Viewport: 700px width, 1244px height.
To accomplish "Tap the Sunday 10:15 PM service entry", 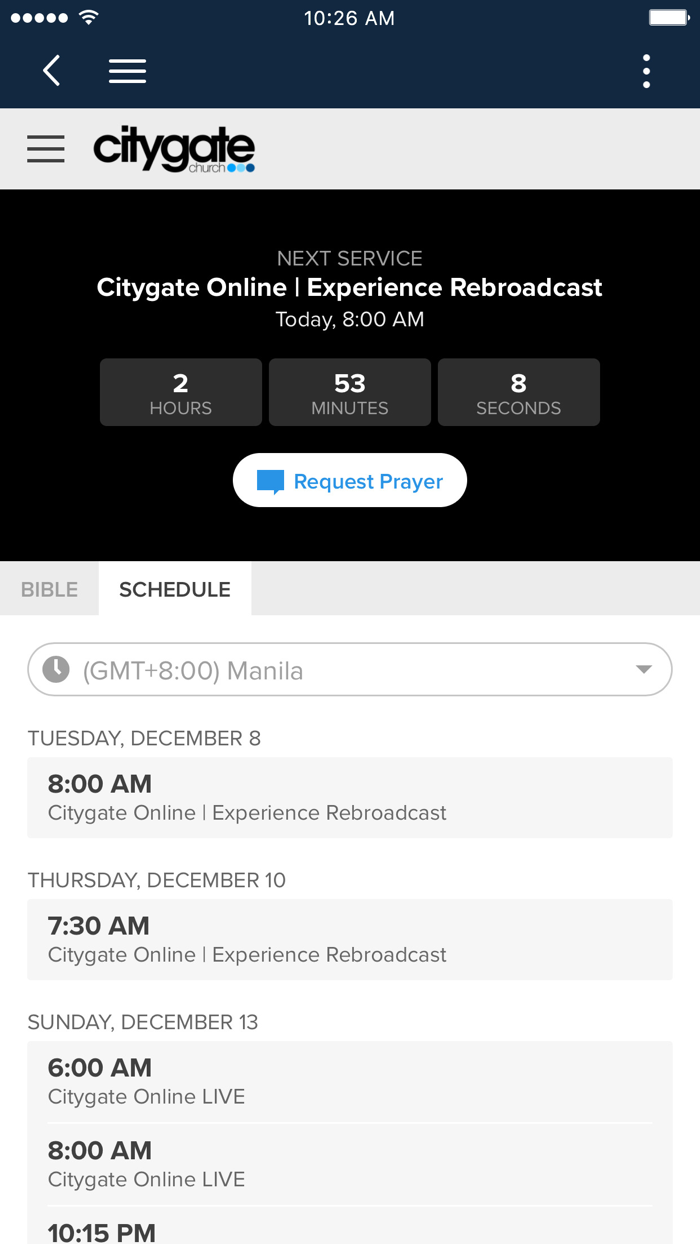I will (x=350, y=1230).
